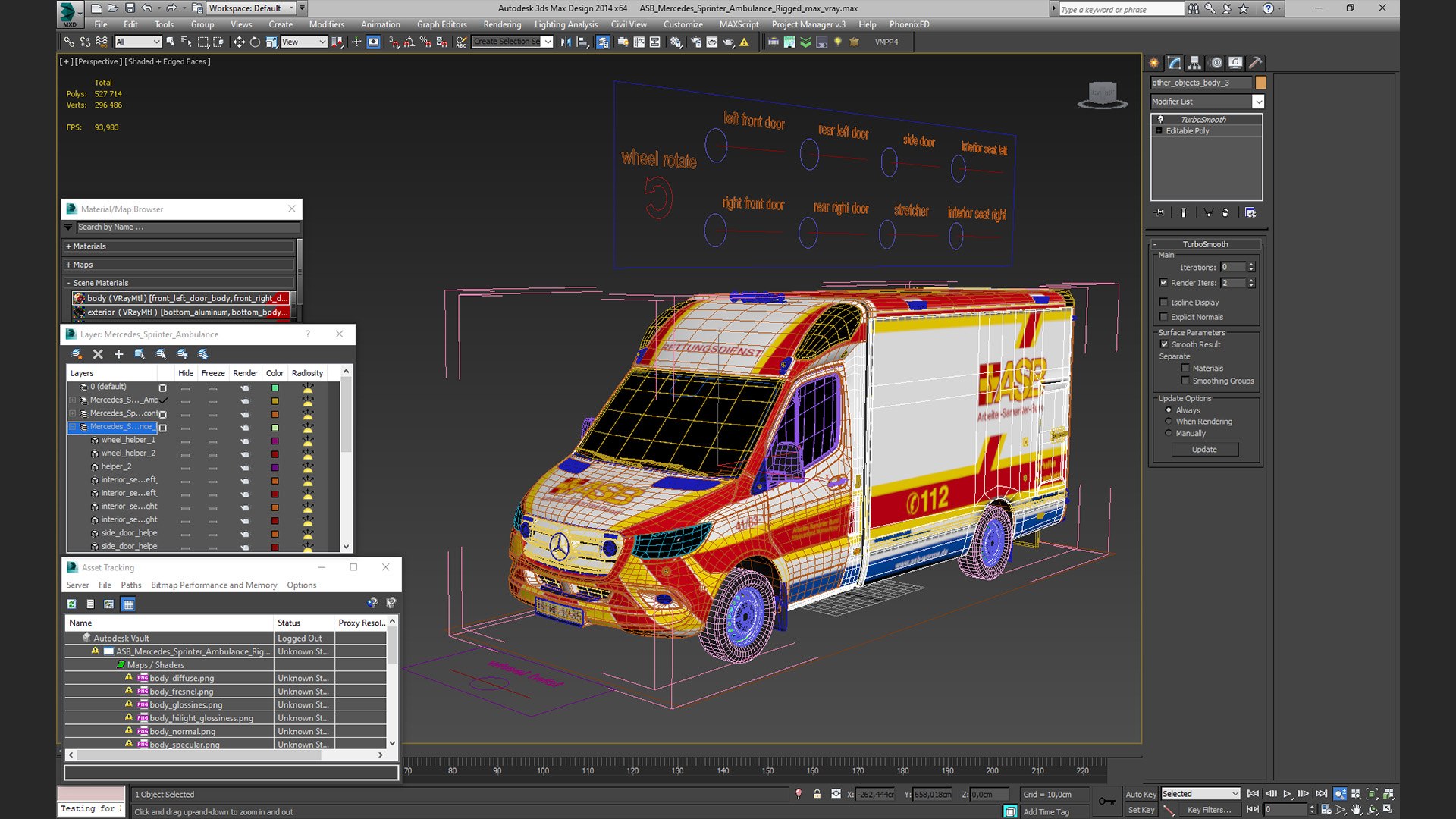Click Delete Layer X icon in Layer window
1456x819 pixels.
(x=98, y=354)
